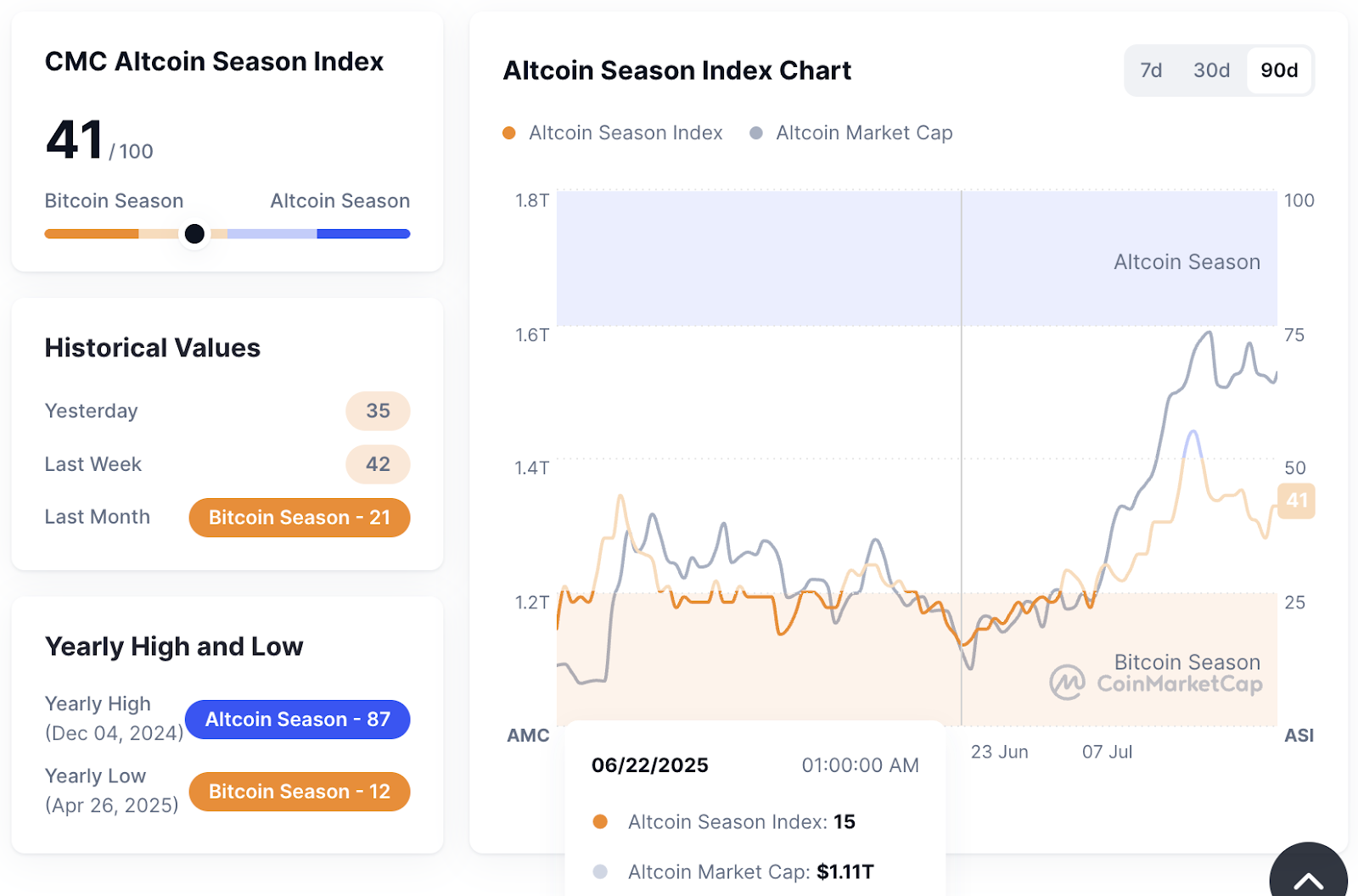Click the black season index slider knob
The image size is (1358, 896).
pos(194,233)
